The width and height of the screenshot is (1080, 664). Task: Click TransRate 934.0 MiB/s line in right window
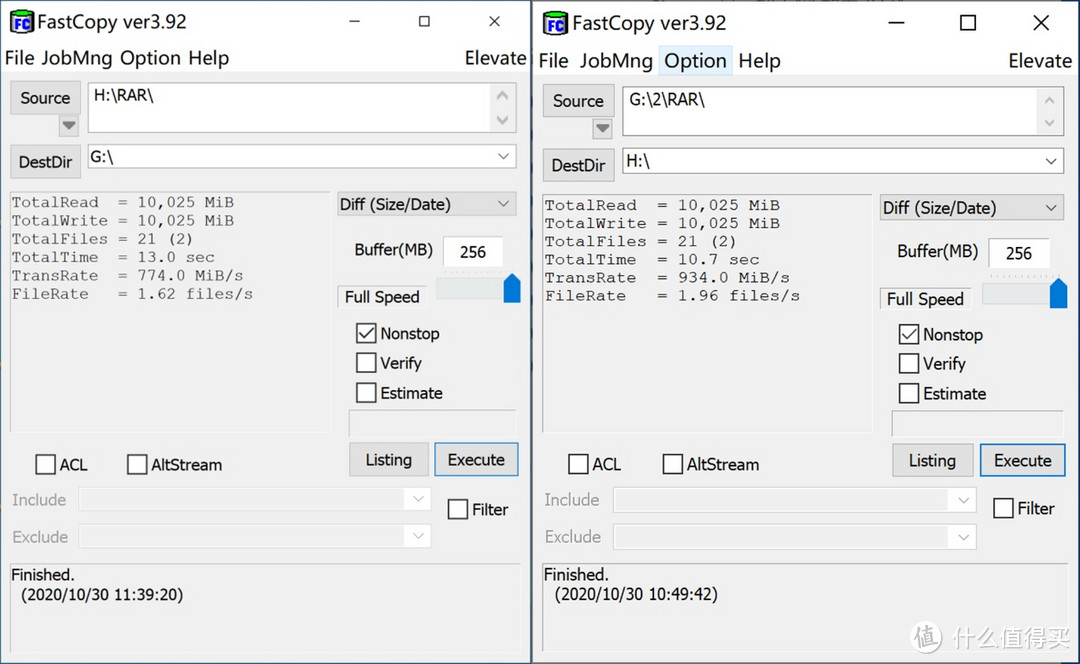(667, 278)
